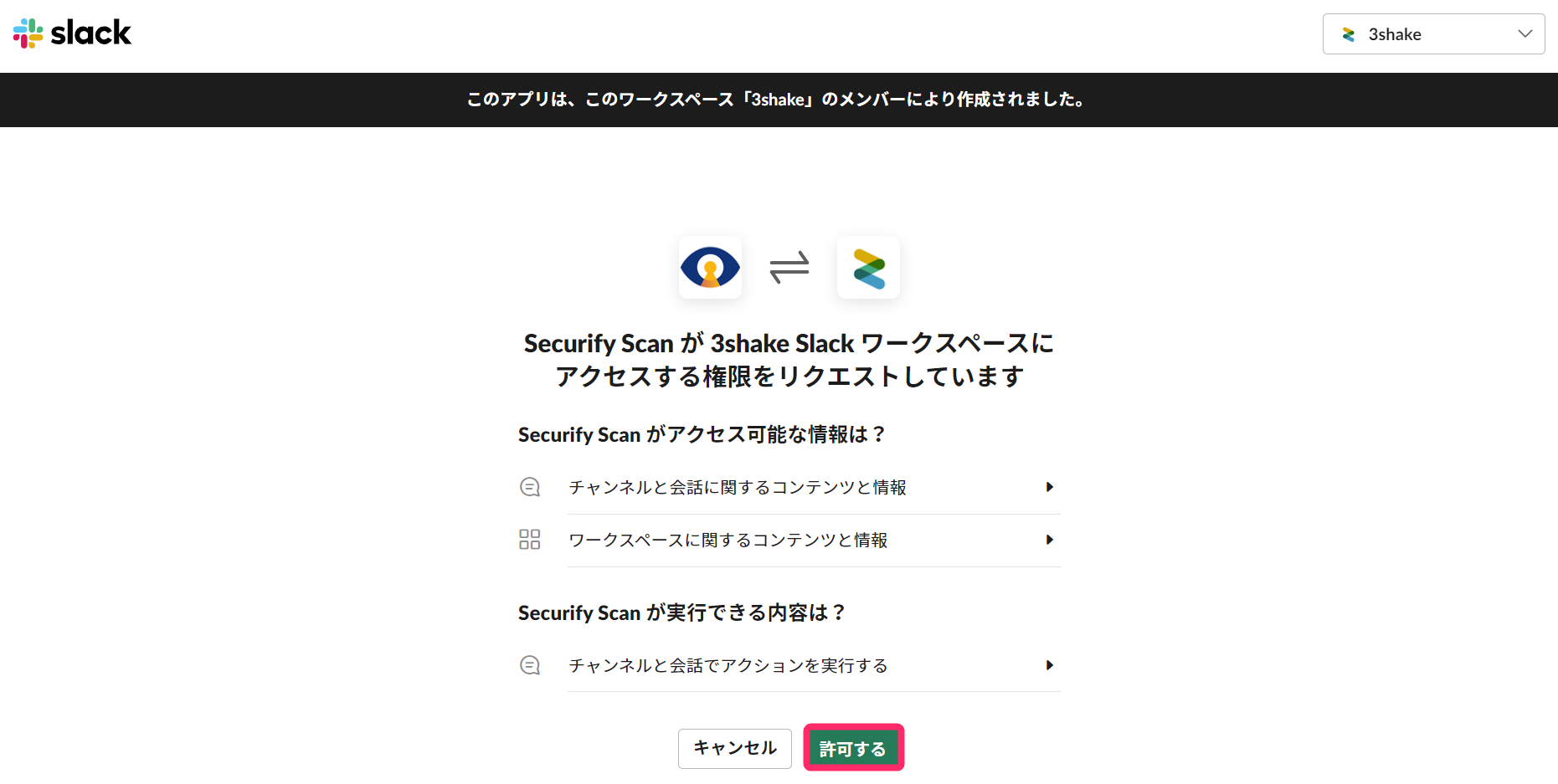Click chat bubble icon beside チャンネルと会話でアクション
Image resolution: width=1558 pixels, height=784 pixels.
tap(530, 665)
